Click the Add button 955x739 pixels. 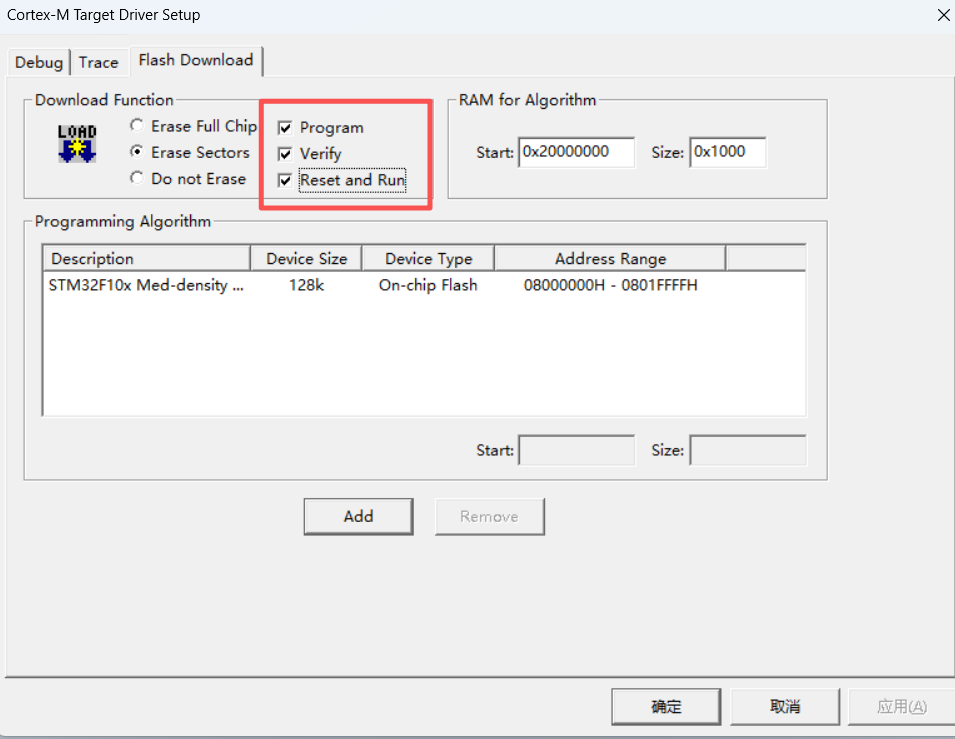358,517
